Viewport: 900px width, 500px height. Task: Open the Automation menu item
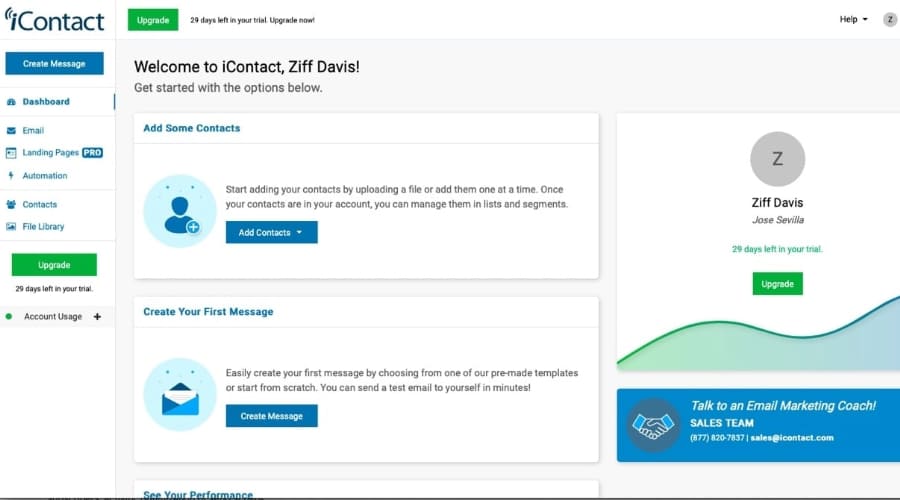pyautogui.click(x=45, y=176)
